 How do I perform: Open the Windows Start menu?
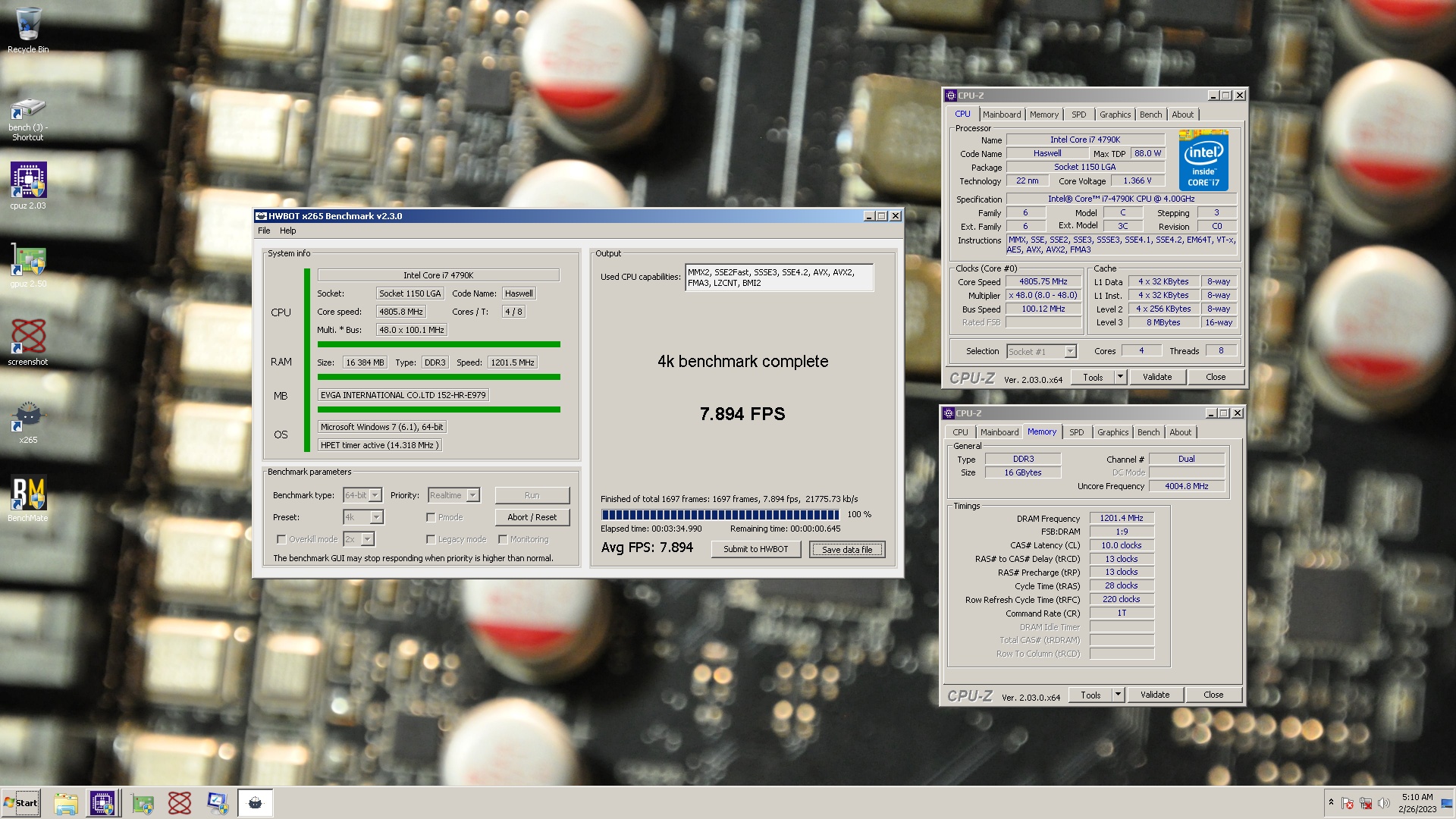[20, 803]
